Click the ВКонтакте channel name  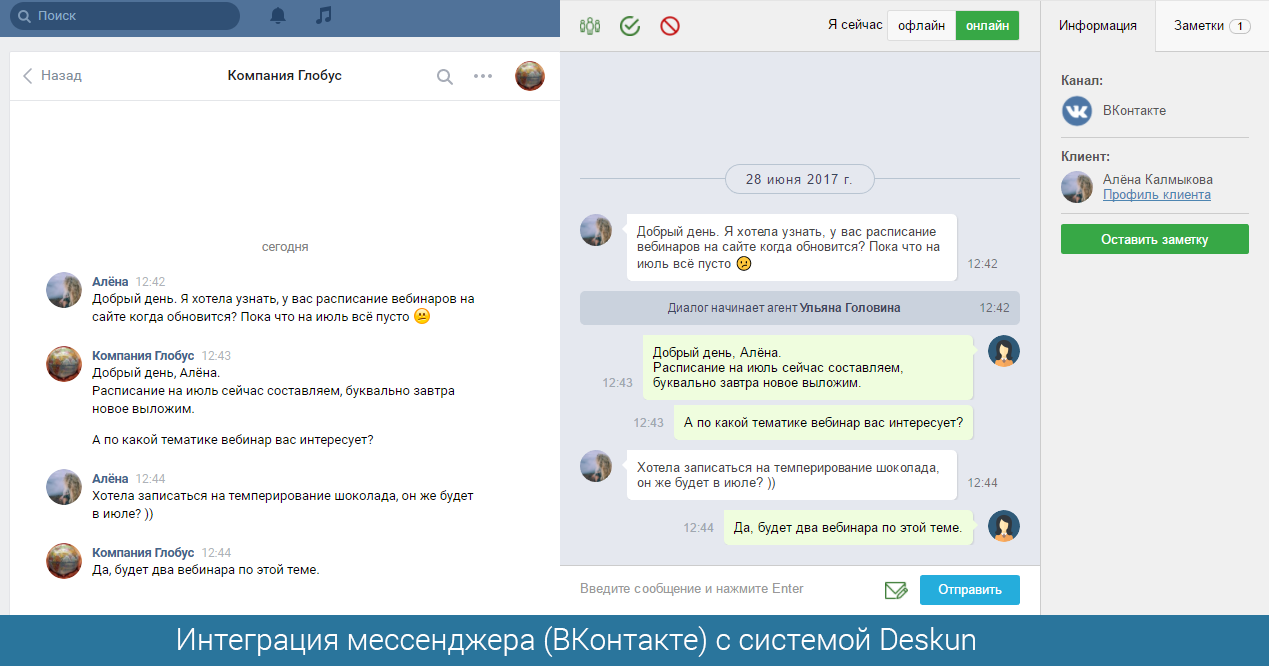coord(1135,111)
